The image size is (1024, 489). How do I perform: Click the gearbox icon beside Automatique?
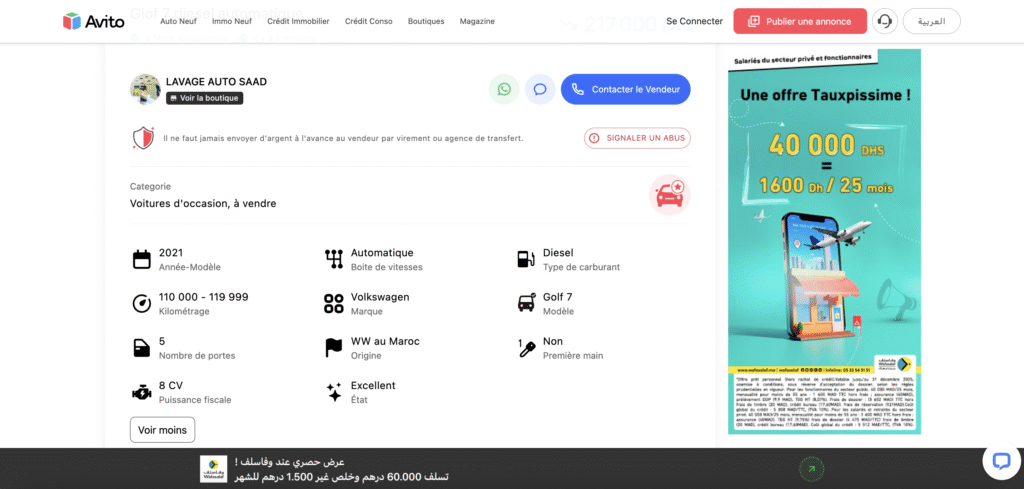[334, 259]
